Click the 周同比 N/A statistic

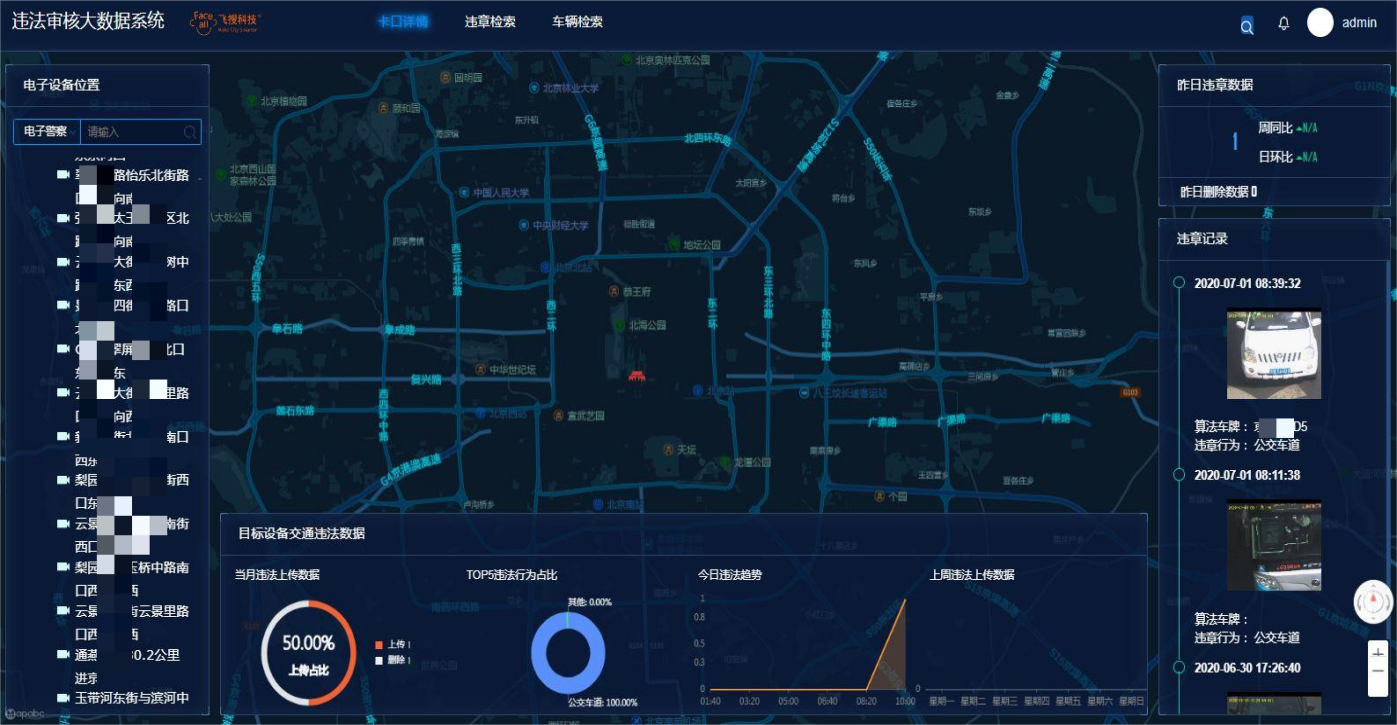[x=1288, y=128]
